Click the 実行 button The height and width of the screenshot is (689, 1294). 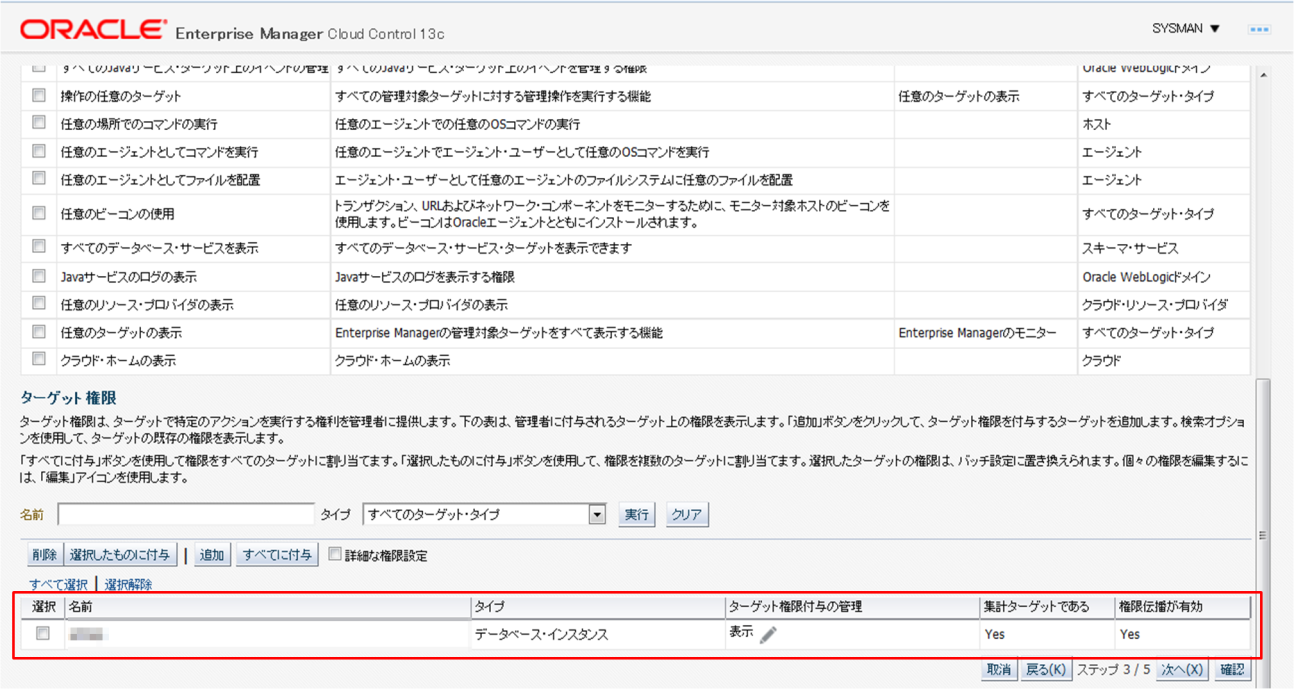pyautogui.click(x=636, y=515)
